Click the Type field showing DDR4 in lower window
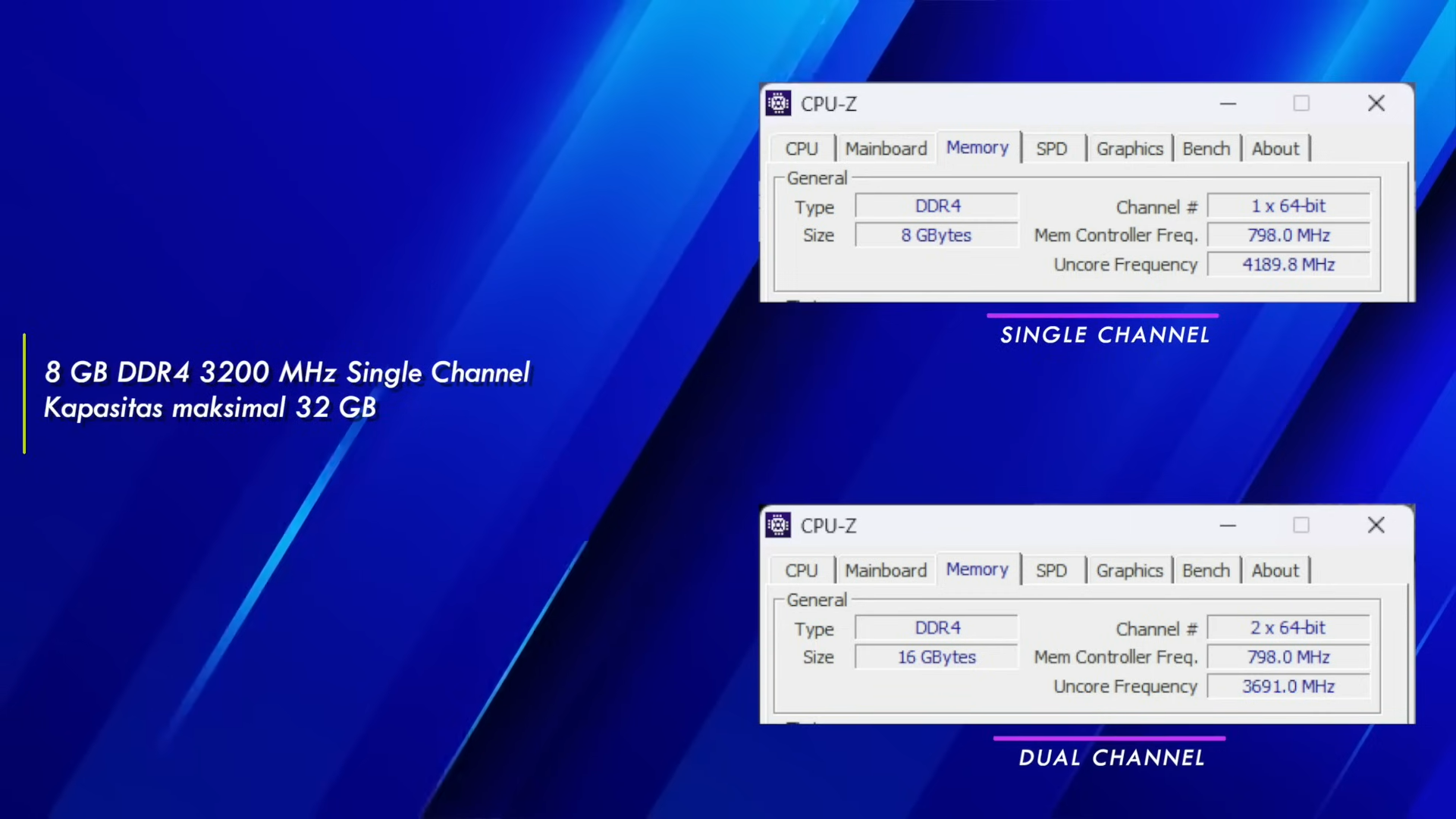This screenshot has width=1456, height=819. pyautogui.click(x=937, y=628)
